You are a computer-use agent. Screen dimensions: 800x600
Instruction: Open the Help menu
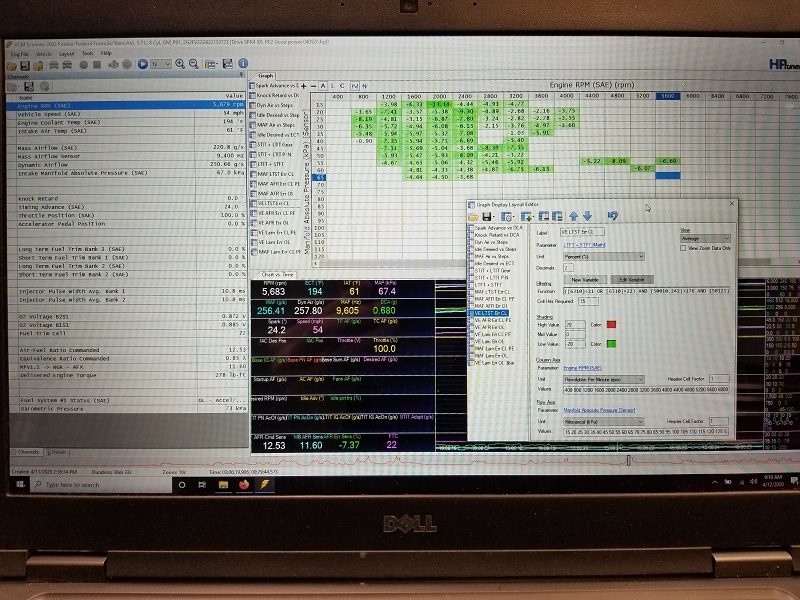click(x=106, y=53)
